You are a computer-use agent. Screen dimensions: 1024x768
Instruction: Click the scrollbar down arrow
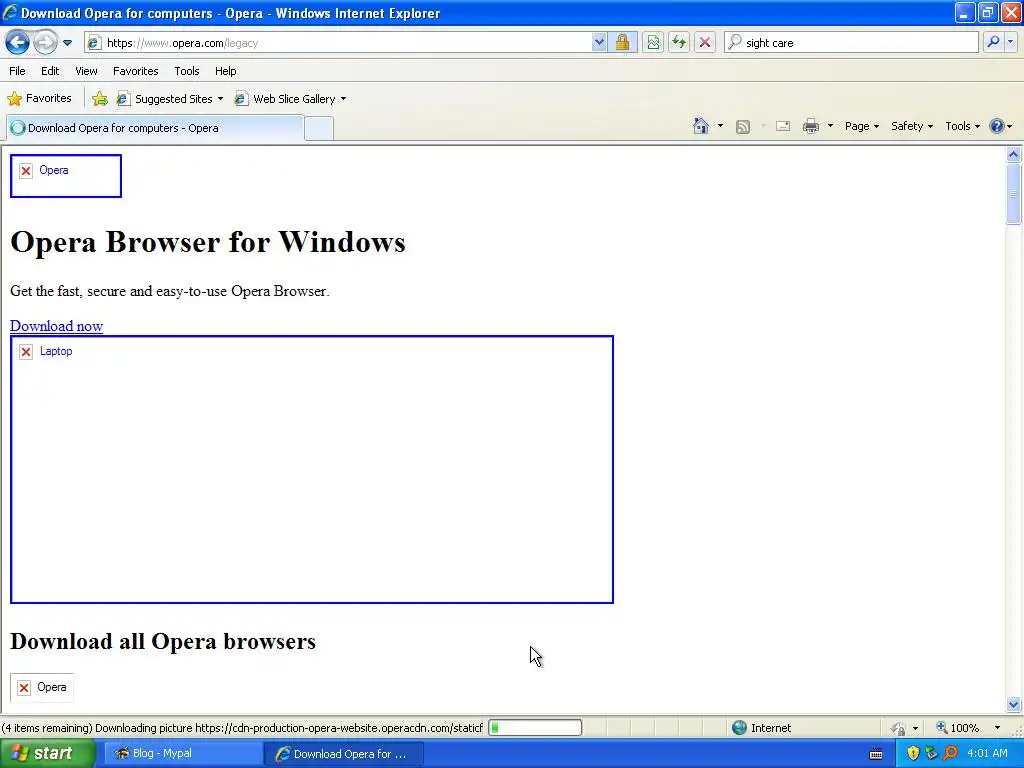(x=1014, y=705)
